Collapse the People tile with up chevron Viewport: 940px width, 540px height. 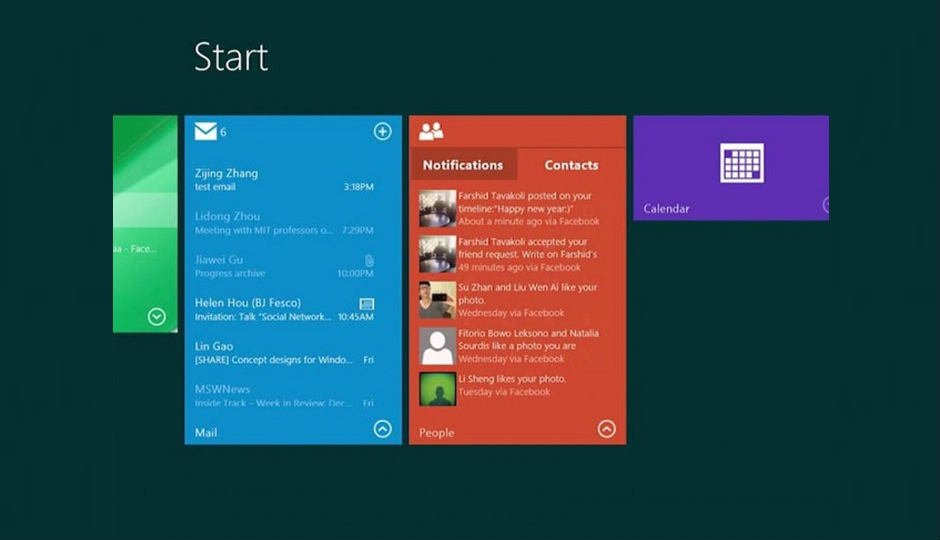(x=606, y=429)
